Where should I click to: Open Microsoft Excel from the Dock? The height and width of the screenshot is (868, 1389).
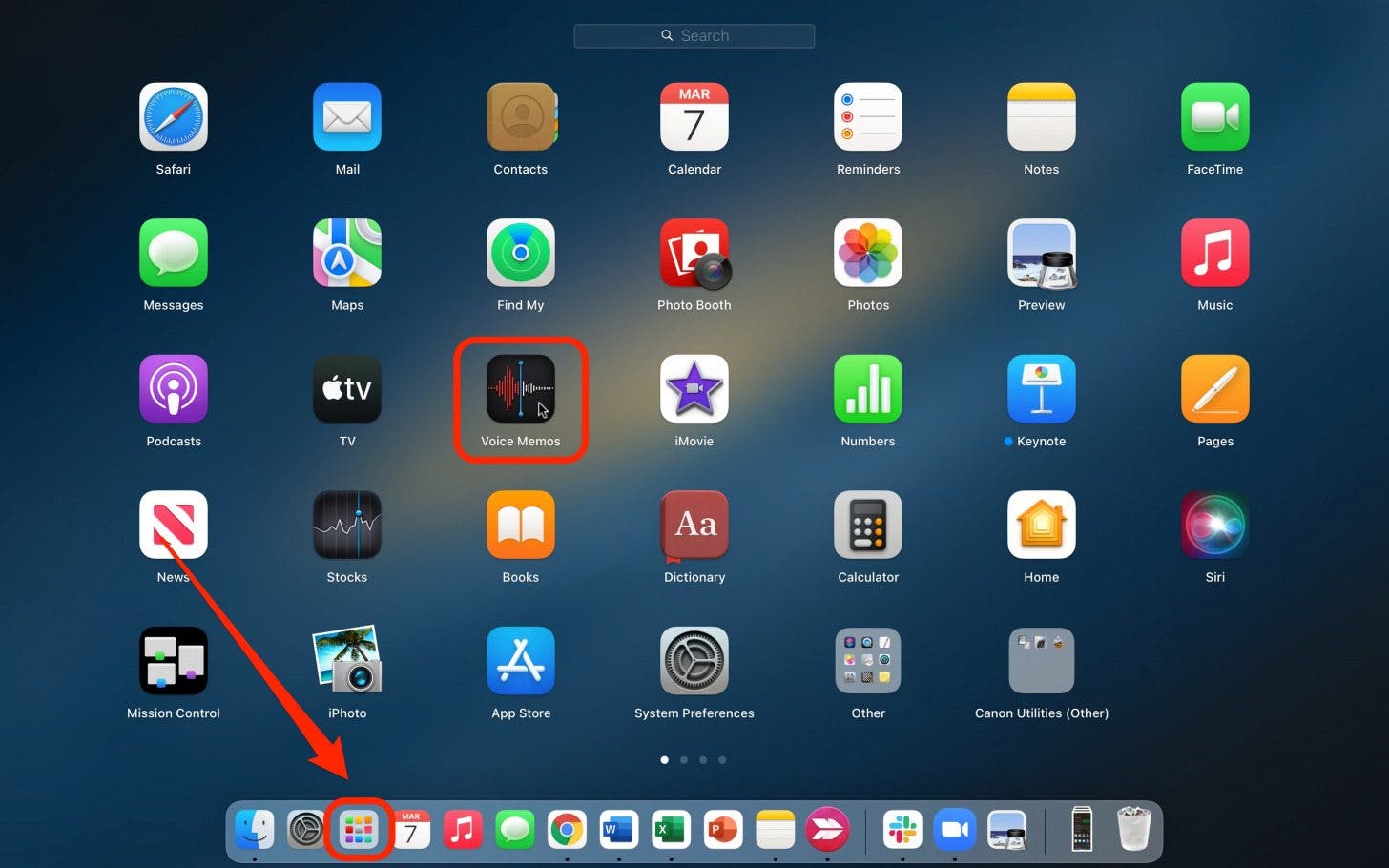[x=671, y=830]
